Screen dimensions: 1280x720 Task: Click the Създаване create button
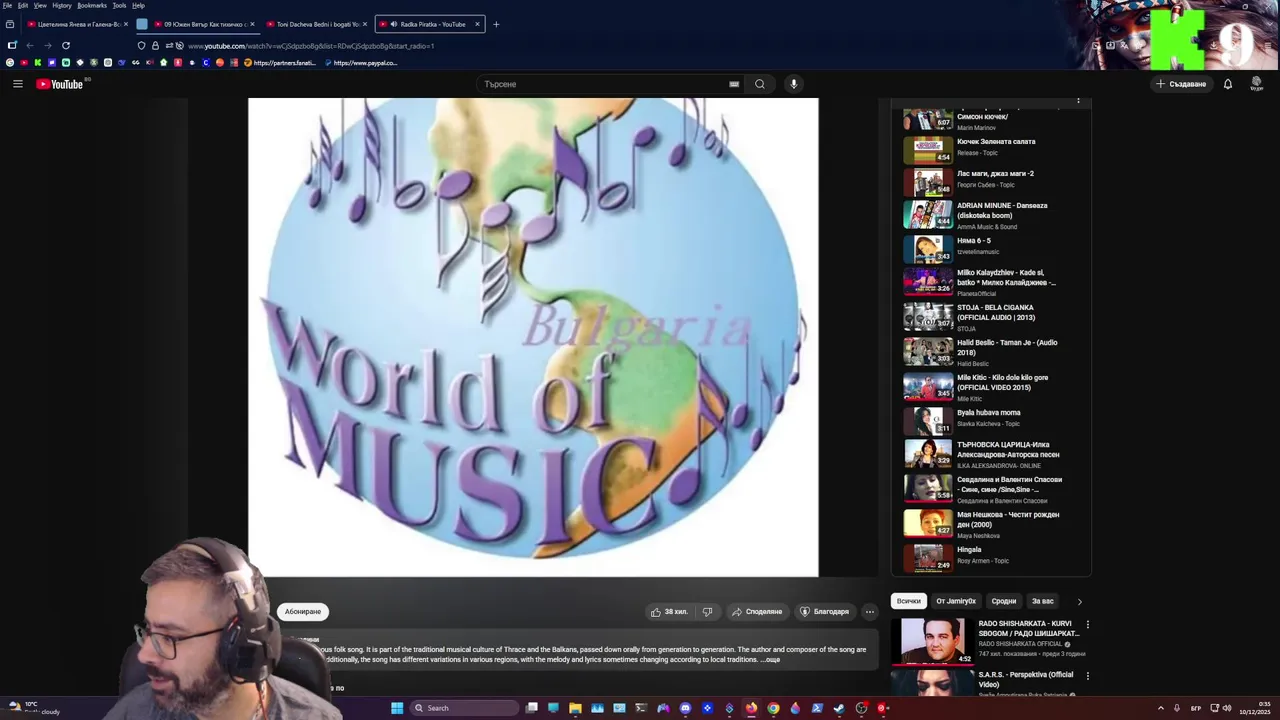point(1182,84)
